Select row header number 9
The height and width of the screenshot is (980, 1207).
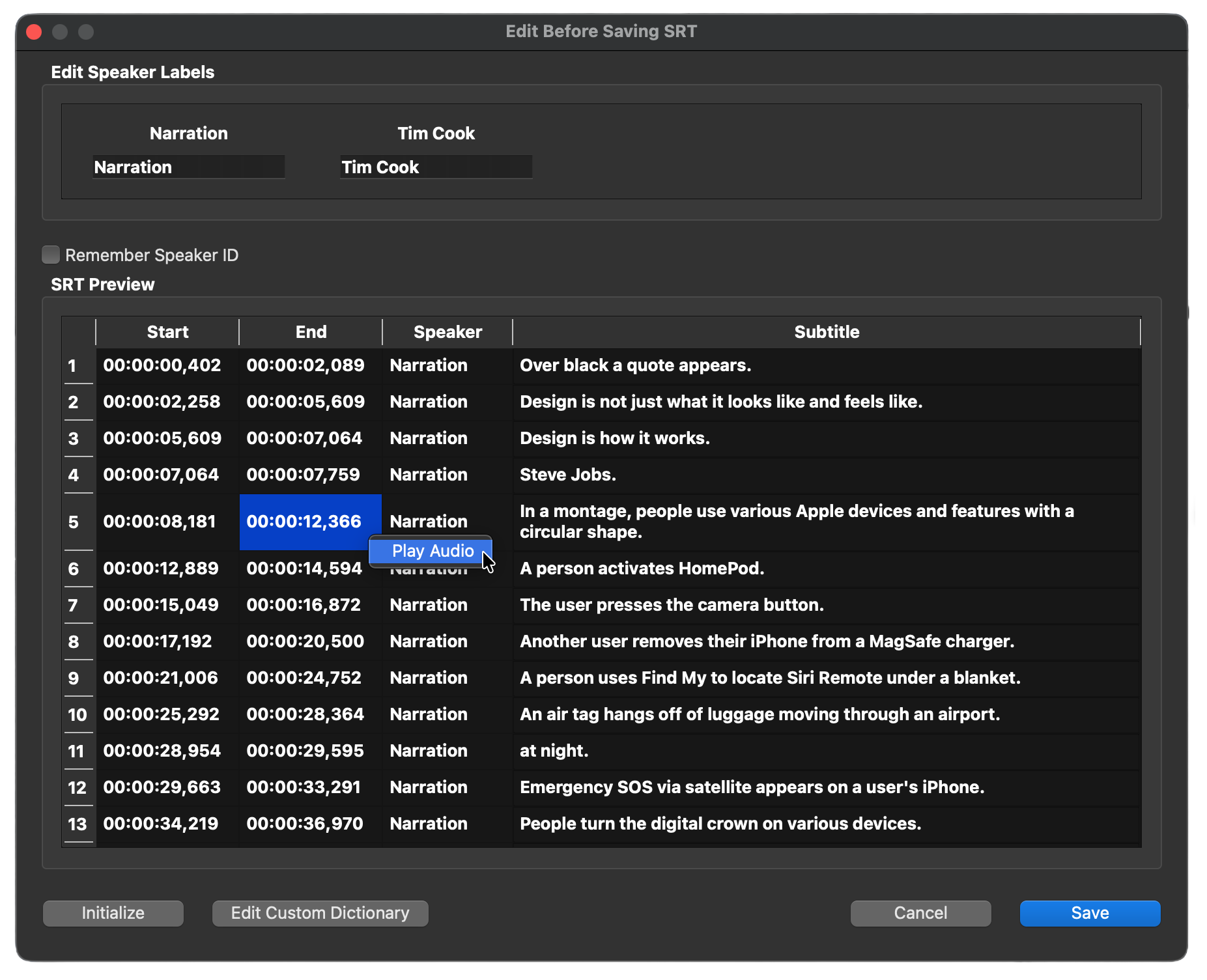click(x=74, y=678)
